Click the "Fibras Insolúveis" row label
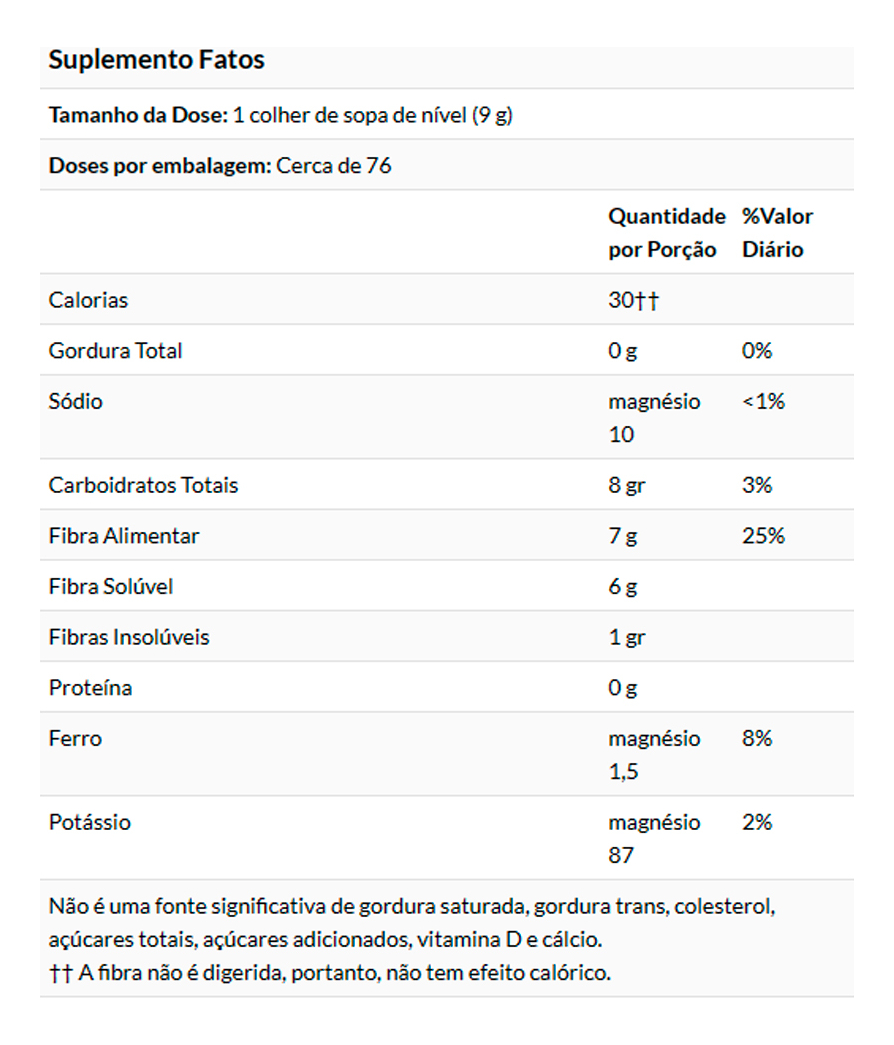 (x=129, y=638)
